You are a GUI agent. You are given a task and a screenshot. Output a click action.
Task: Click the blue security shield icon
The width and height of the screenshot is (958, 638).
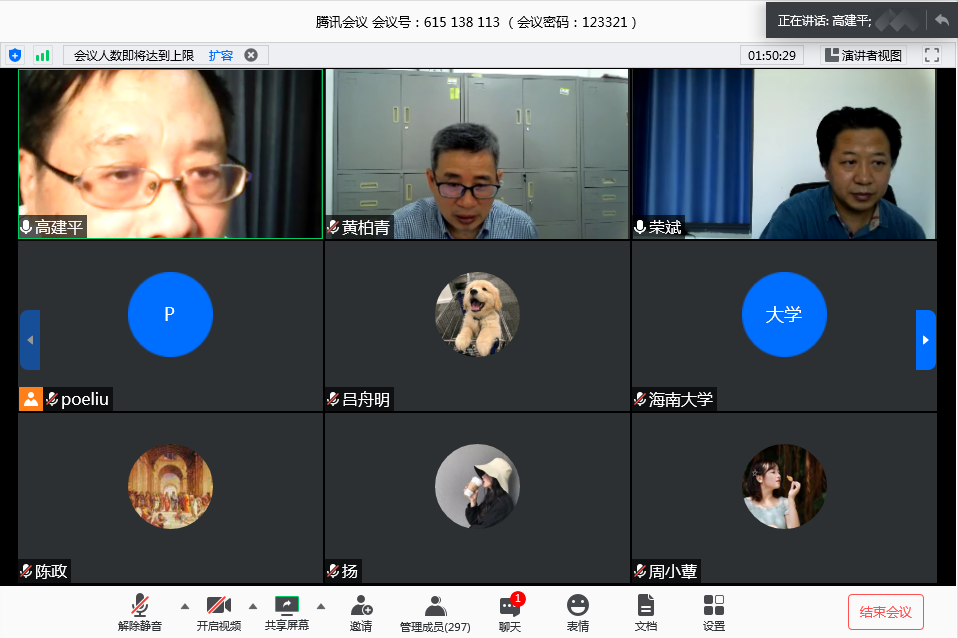pos(15,55)
